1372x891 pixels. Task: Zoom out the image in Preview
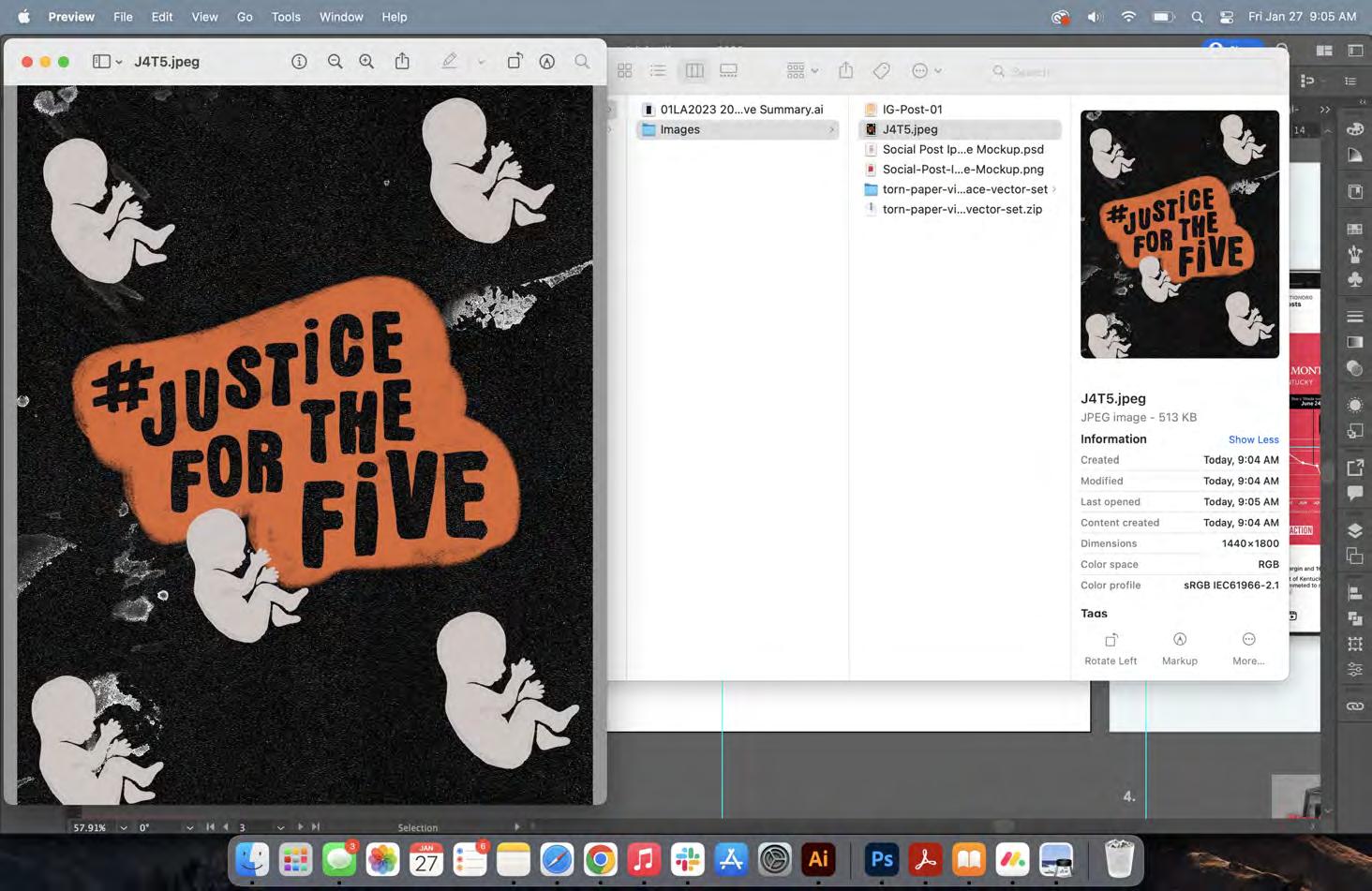coord(335,62)
